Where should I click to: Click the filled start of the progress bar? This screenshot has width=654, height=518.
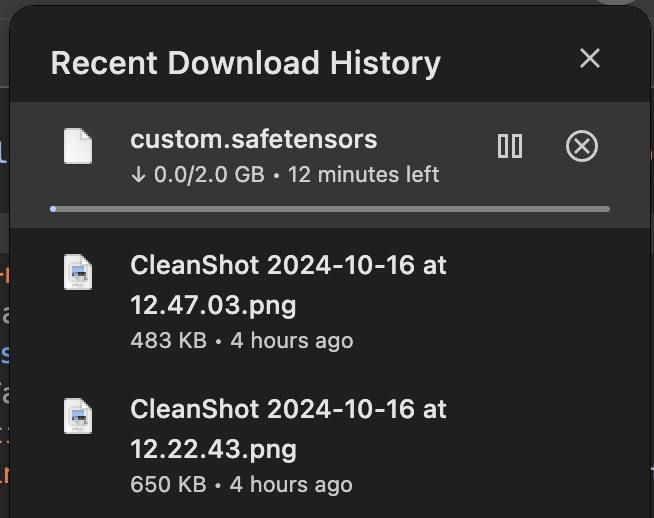click(53, 209)
